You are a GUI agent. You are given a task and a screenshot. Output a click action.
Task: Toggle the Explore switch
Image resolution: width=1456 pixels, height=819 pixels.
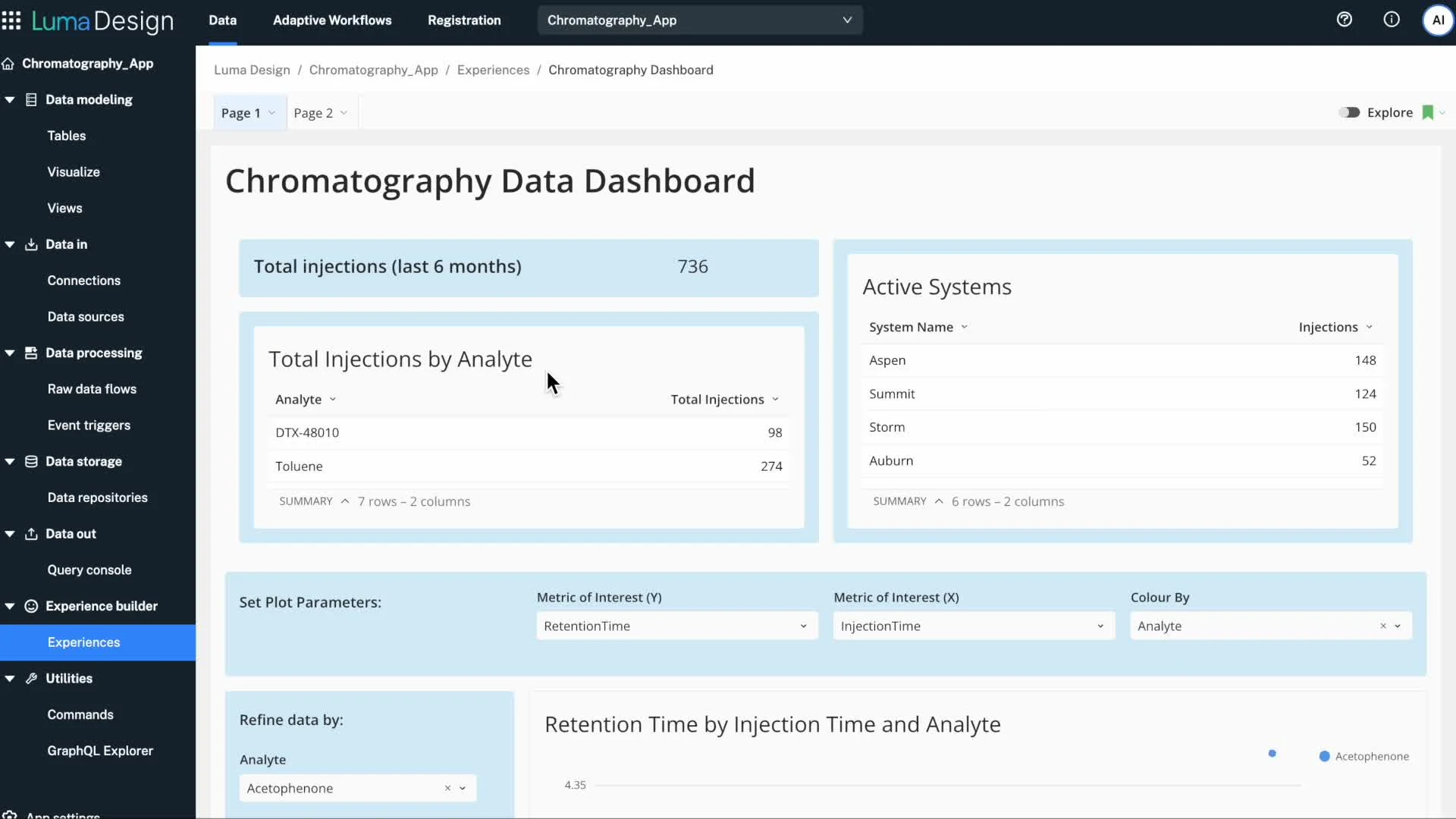coord(1349,112)
